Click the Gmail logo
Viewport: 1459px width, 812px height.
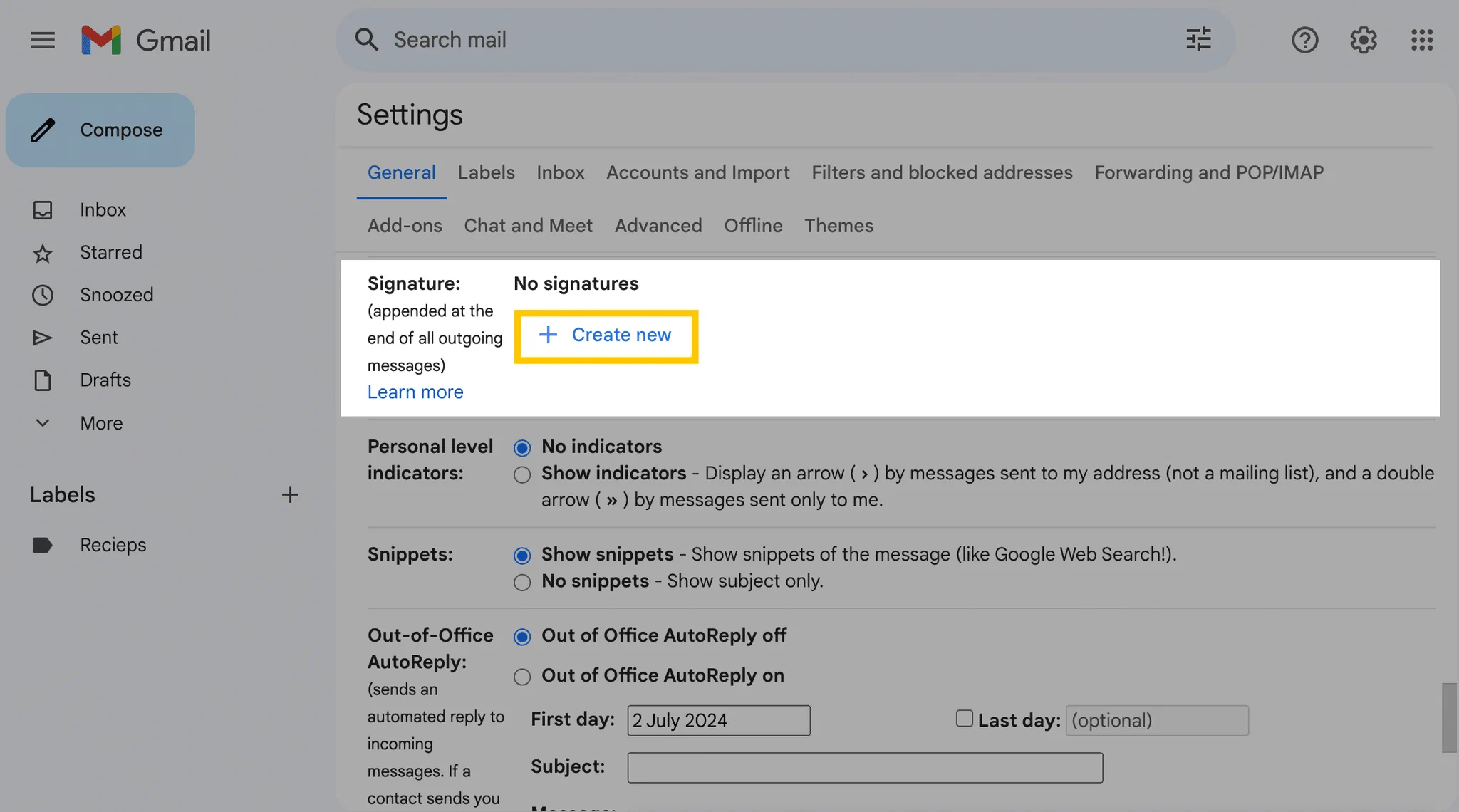[x=146, y=40]
